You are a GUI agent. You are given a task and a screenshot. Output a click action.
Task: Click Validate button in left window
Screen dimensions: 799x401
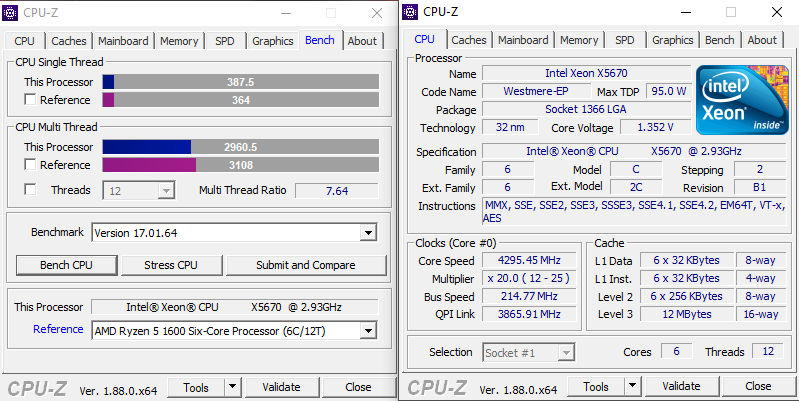coord(281,387)
